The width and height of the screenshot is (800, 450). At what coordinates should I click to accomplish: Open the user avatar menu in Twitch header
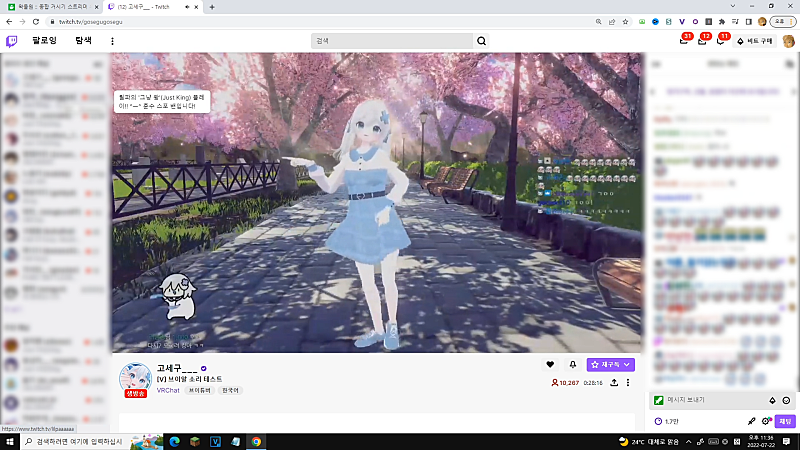pos(788,41)
